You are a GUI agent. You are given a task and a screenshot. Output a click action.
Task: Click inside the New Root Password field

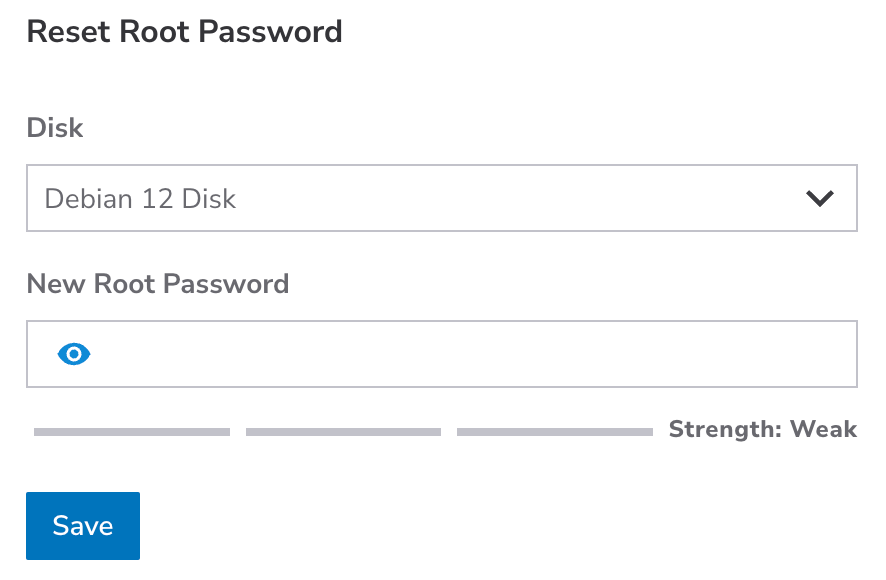pyautogui.click(x=470, y=353)
